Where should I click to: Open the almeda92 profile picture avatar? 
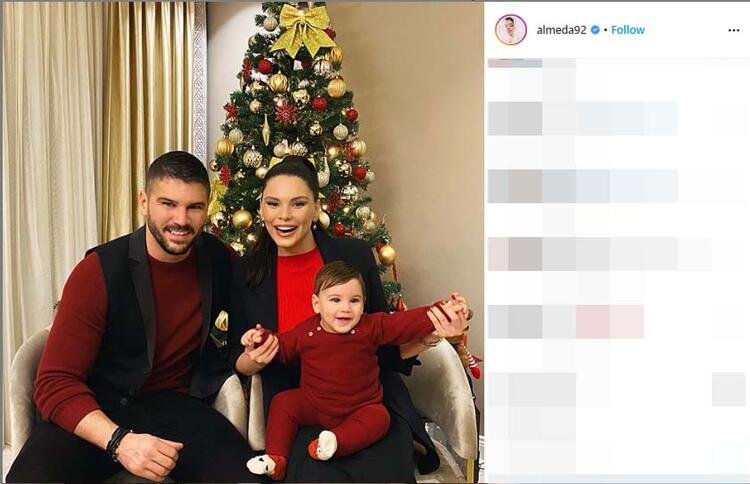click(x=510, y=30)
